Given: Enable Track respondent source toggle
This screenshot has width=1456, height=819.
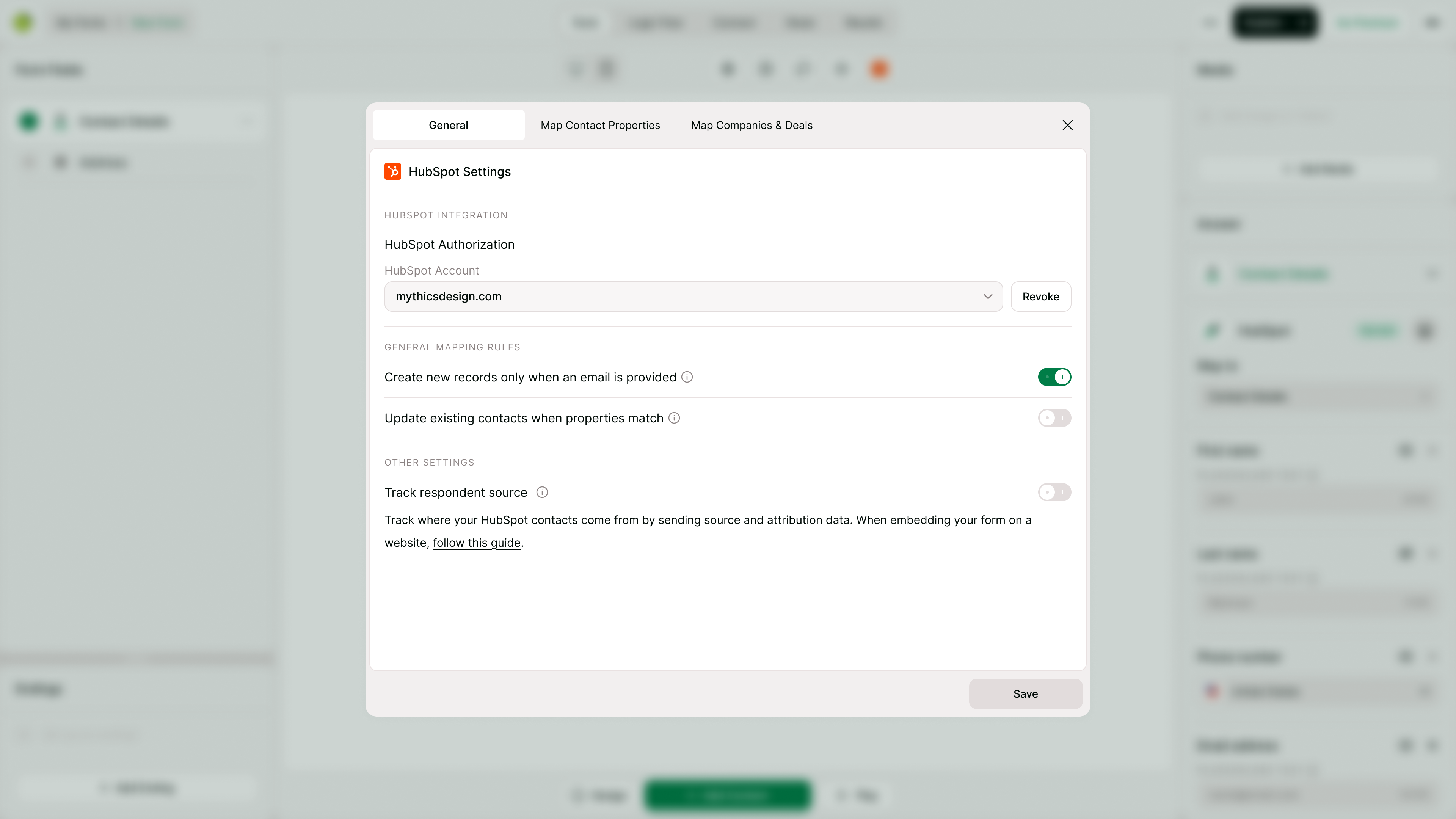Looking at the screenshot, I should 1054,492.
